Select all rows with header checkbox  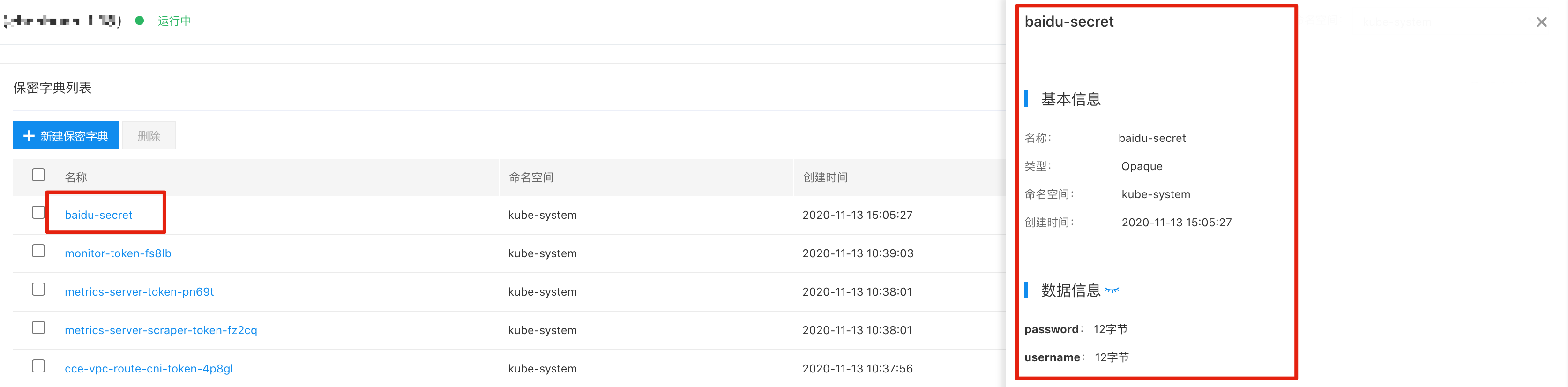tap(38, 175)
